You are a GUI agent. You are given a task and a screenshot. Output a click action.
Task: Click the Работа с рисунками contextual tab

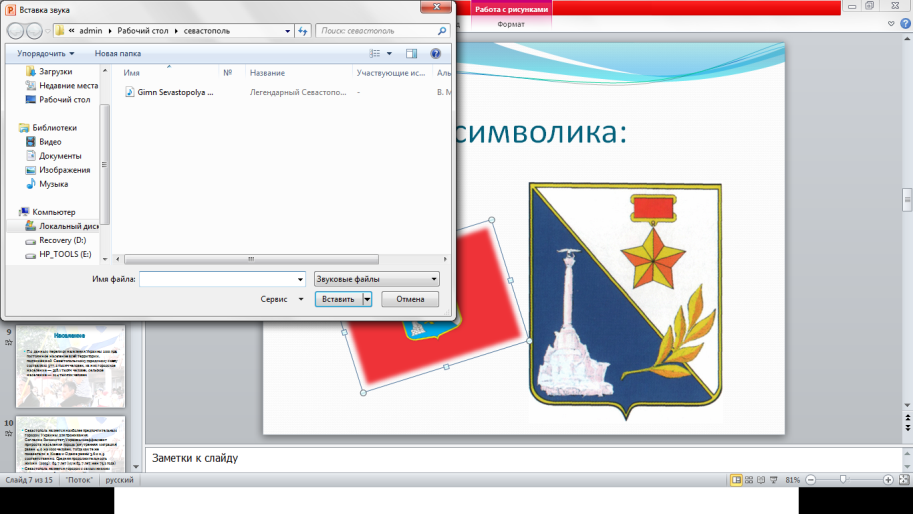tap(511, 9)
